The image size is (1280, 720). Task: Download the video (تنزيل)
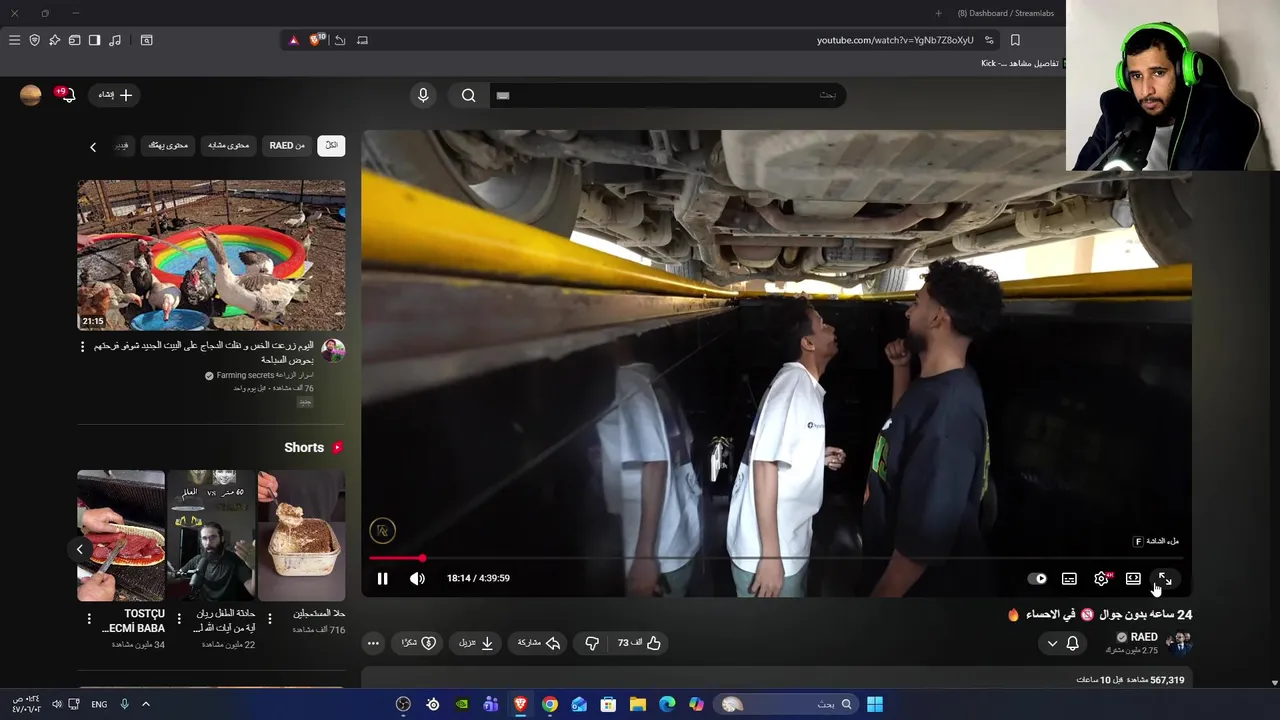(476, 643)
